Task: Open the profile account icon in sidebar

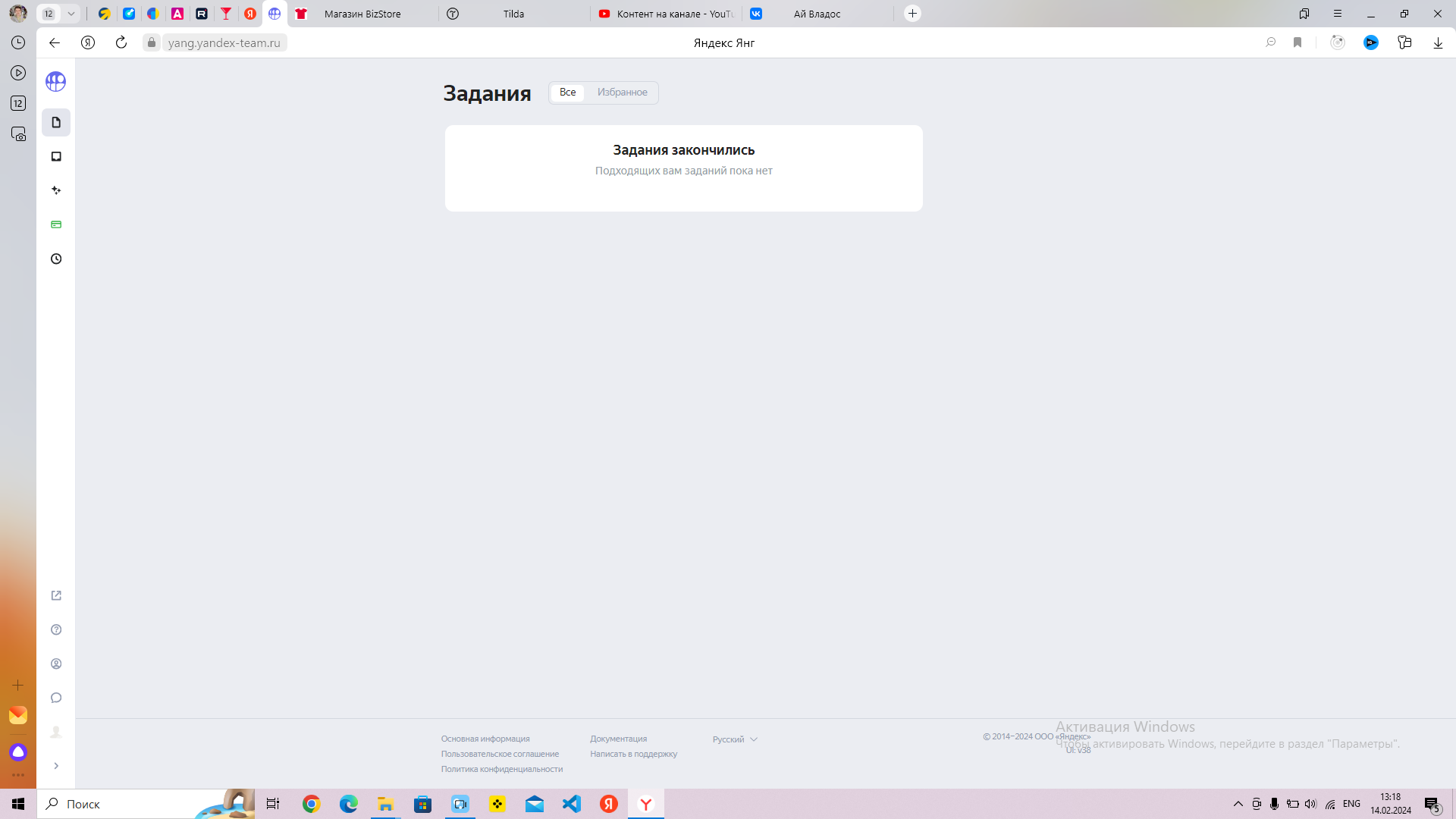Action: tap(56, 664)
